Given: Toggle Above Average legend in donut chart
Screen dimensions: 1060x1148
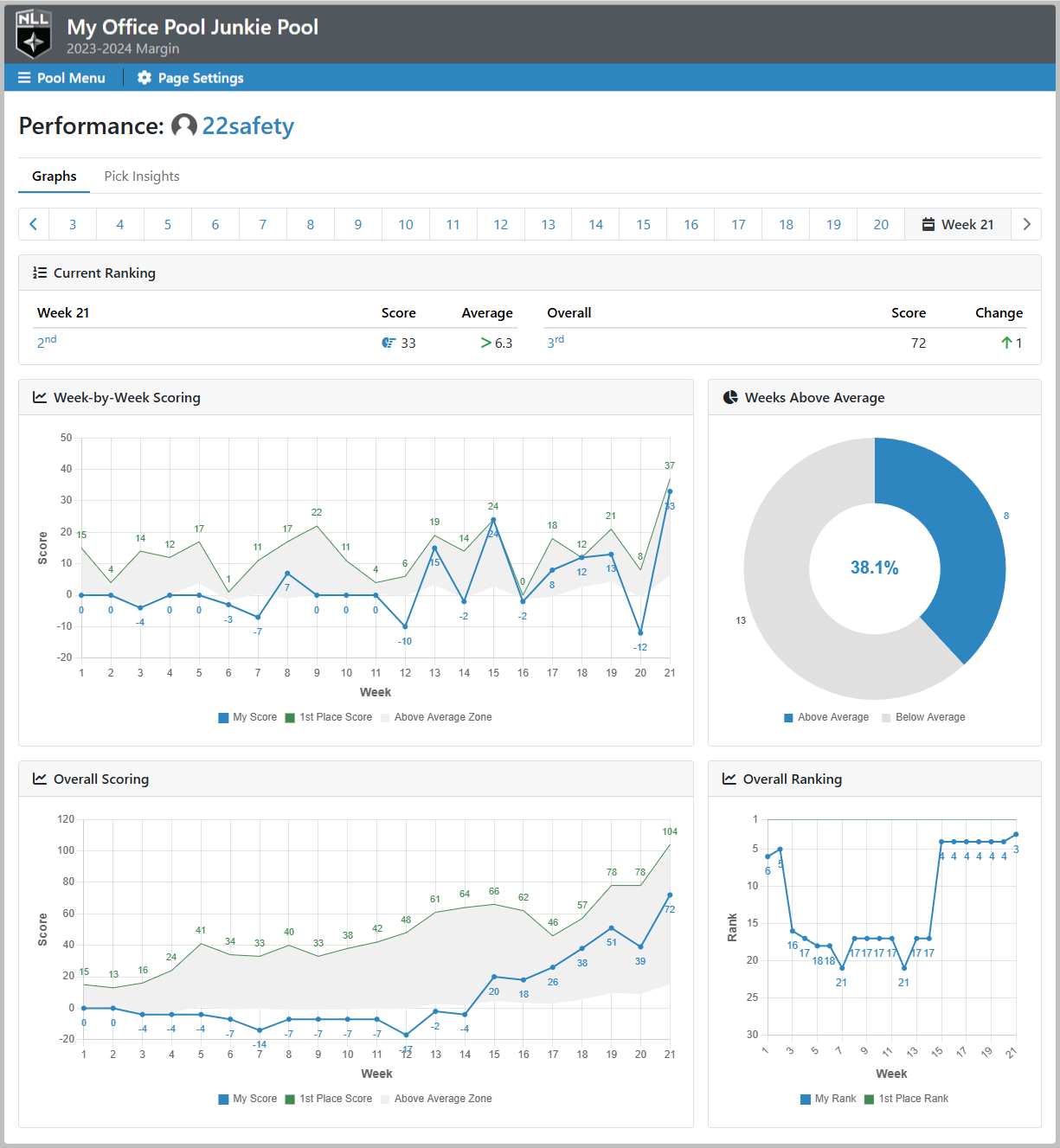Looking at the screenshot, I should (x=826, y=717).
